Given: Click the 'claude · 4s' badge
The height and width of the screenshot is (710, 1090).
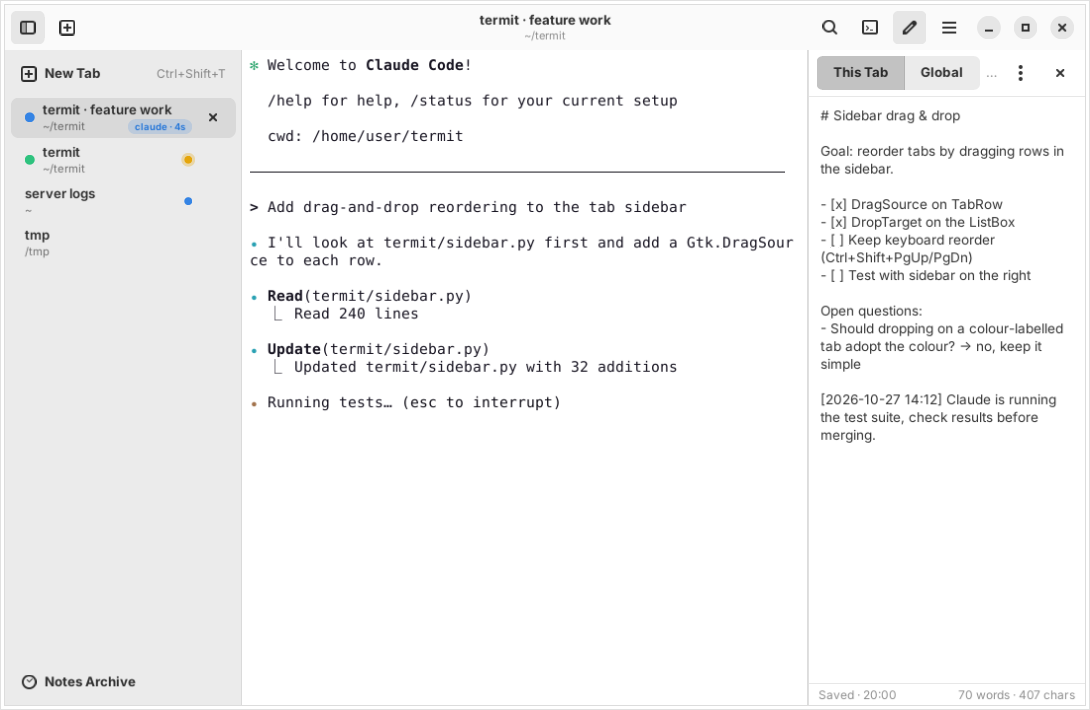Looking at the screenshot, I should 160,127.
